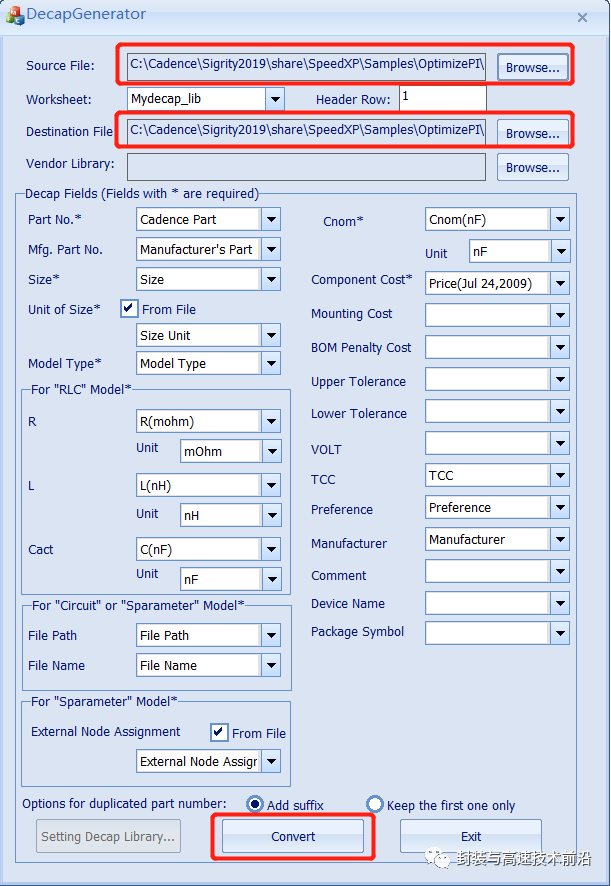This screenshot has height=886, width=611.
Task: Close the DecapGenerator dialog
Action: pos(582,18)
